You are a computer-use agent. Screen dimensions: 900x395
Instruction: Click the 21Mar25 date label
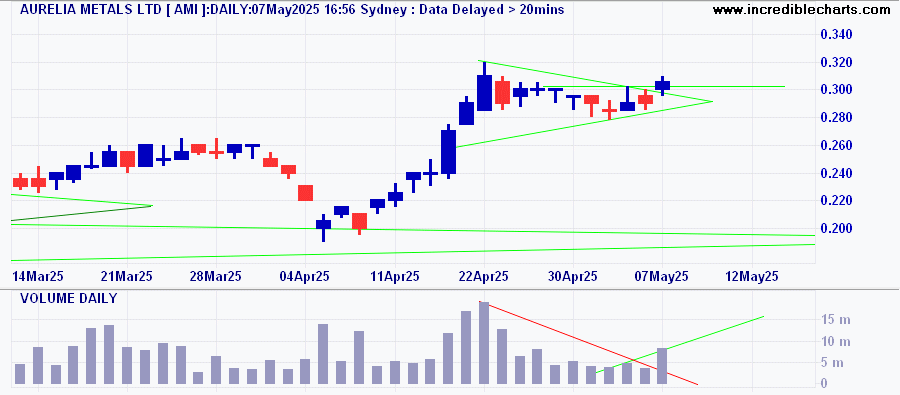coord(127,276)
